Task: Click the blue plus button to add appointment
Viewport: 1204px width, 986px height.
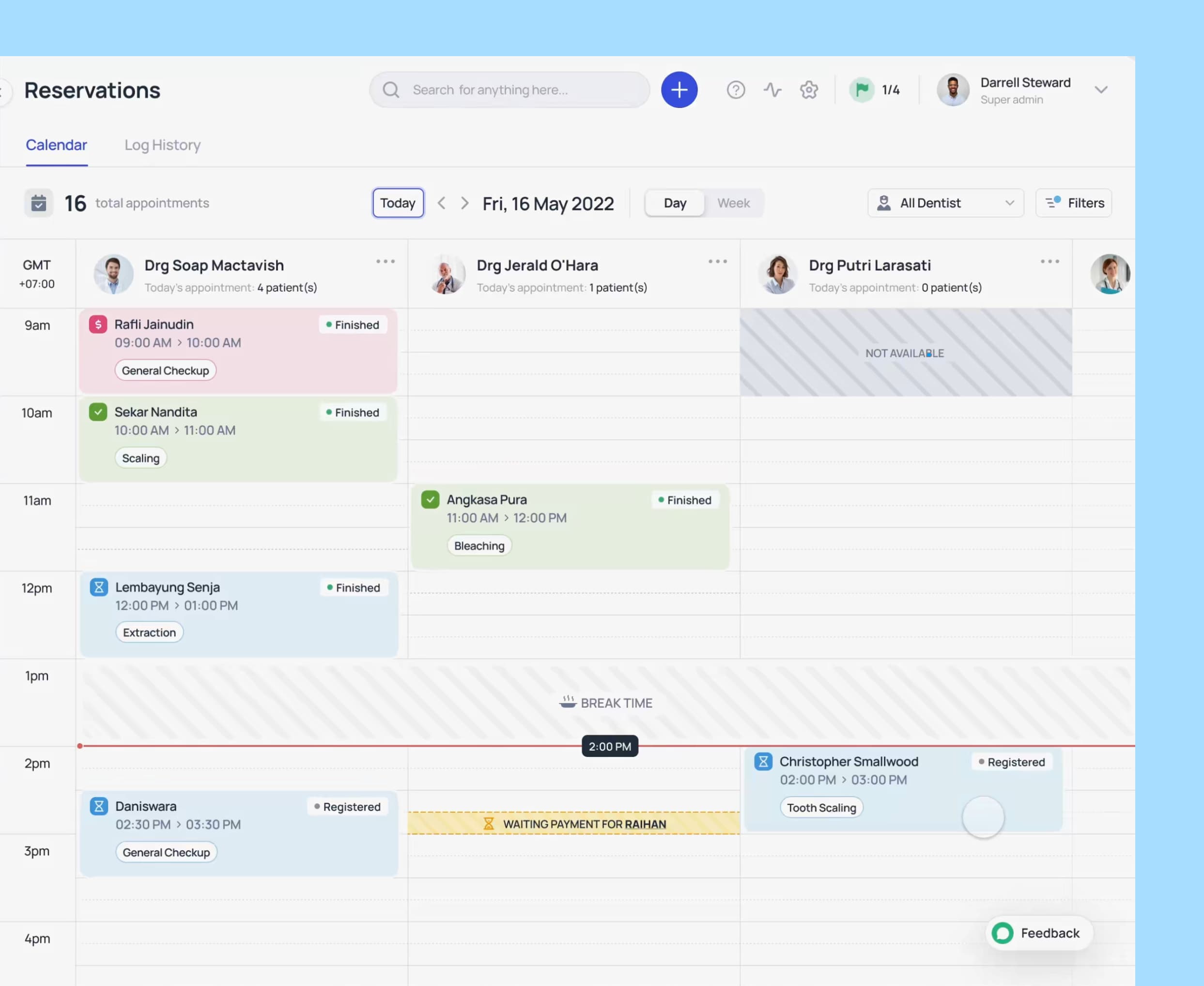Action: coord(679,90)
